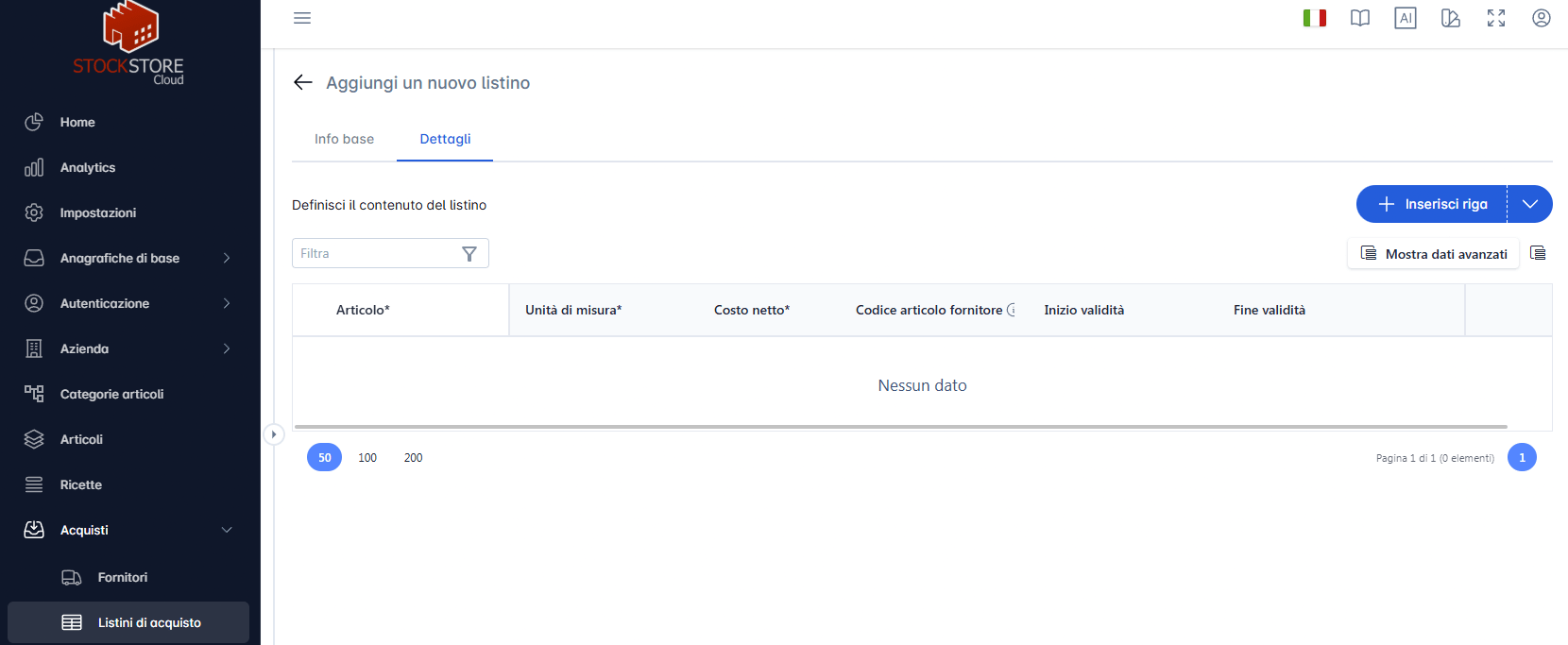This screenshot has height=645, width=1568.
Task: Click the Italian flag language icon
Action: click(x=1315, y=18)
